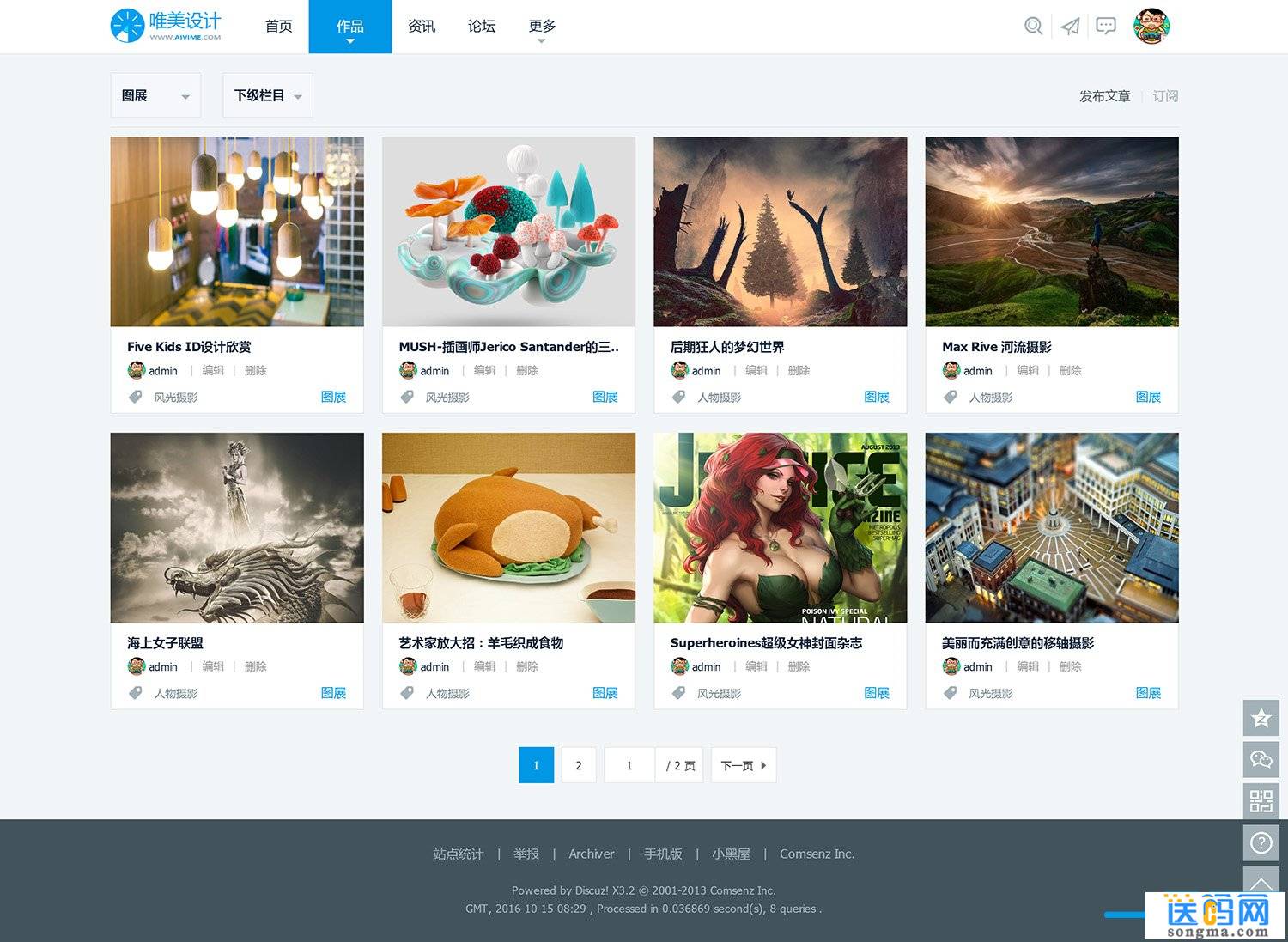Click 人物摄影 tag on 海上女子联盟 card
The image size is (1288, 942).
[x=176, y=693]
